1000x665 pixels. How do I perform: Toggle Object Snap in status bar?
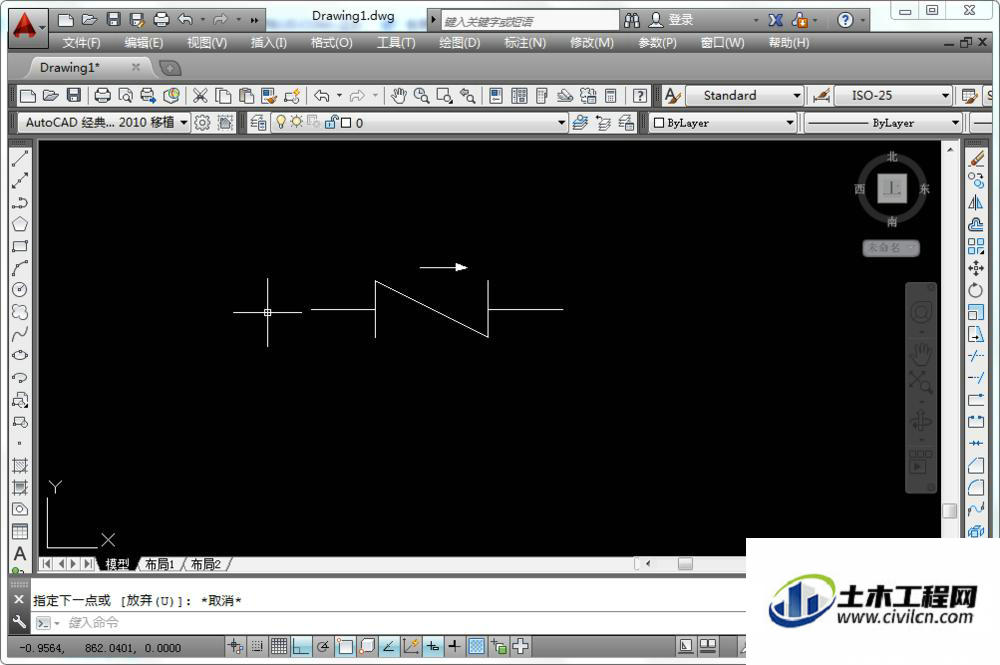[345, 647]
